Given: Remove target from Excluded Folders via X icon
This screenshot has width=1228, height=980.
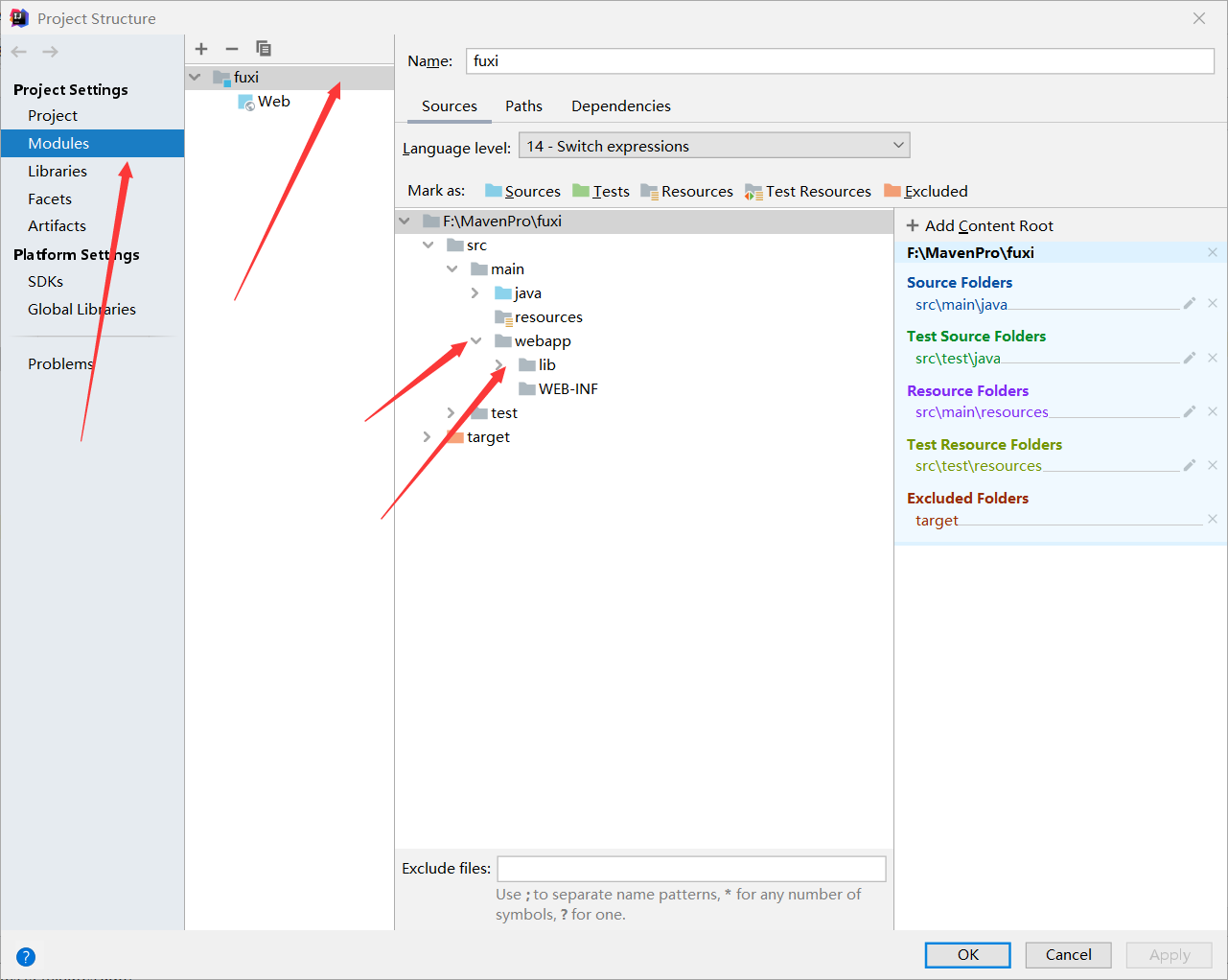Looking at the screenshot, I should point(1212,519).
